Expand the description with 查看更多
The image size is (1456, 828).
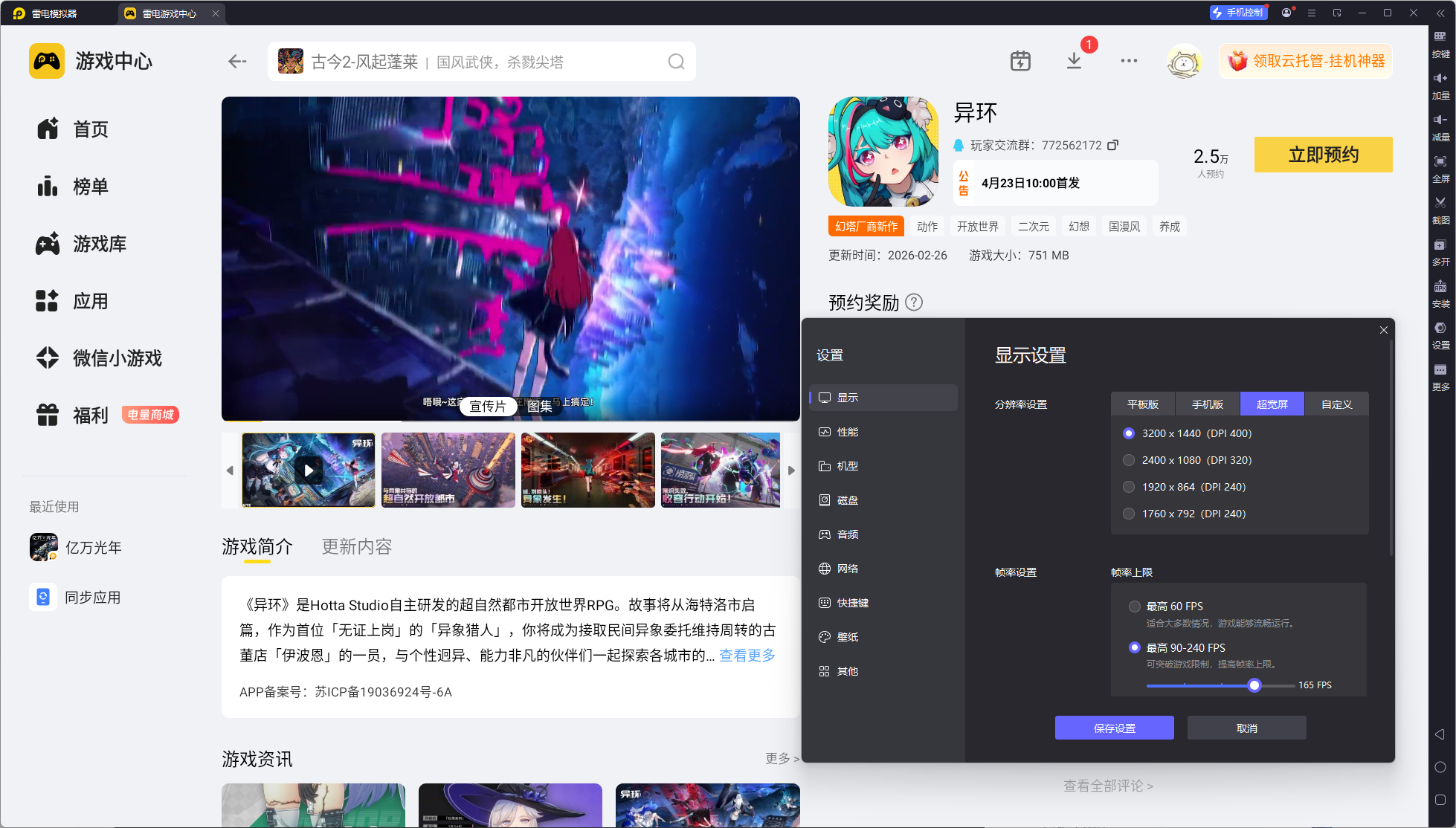(747, 655)
